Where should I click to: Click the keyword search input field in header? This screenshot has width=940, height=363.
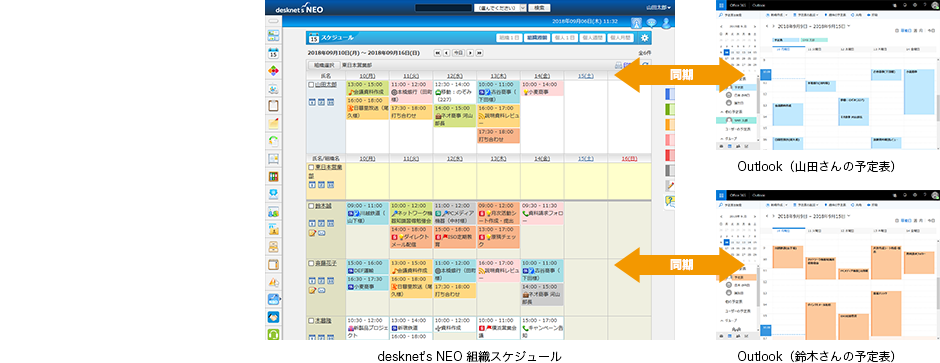443,8
